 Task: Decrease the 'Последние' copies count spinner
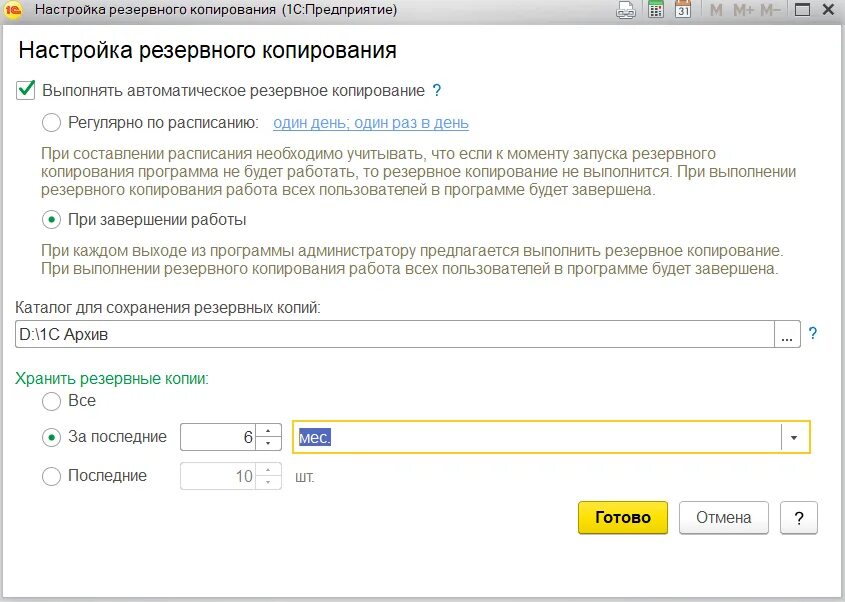tap(268, 483)
